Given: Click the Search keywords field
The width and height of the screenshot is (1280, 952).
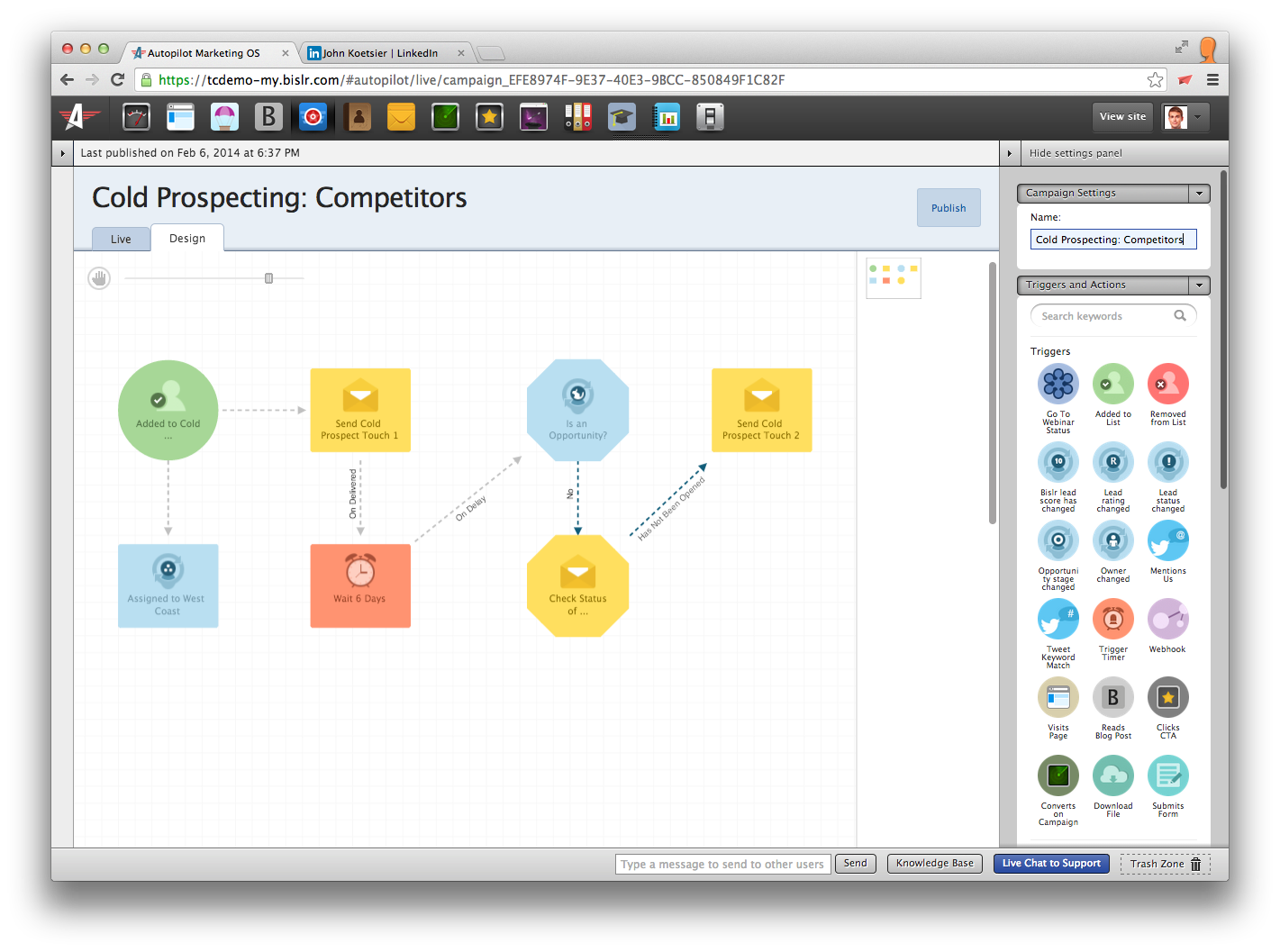Looking at the screenshot, I should [1113, 316].
